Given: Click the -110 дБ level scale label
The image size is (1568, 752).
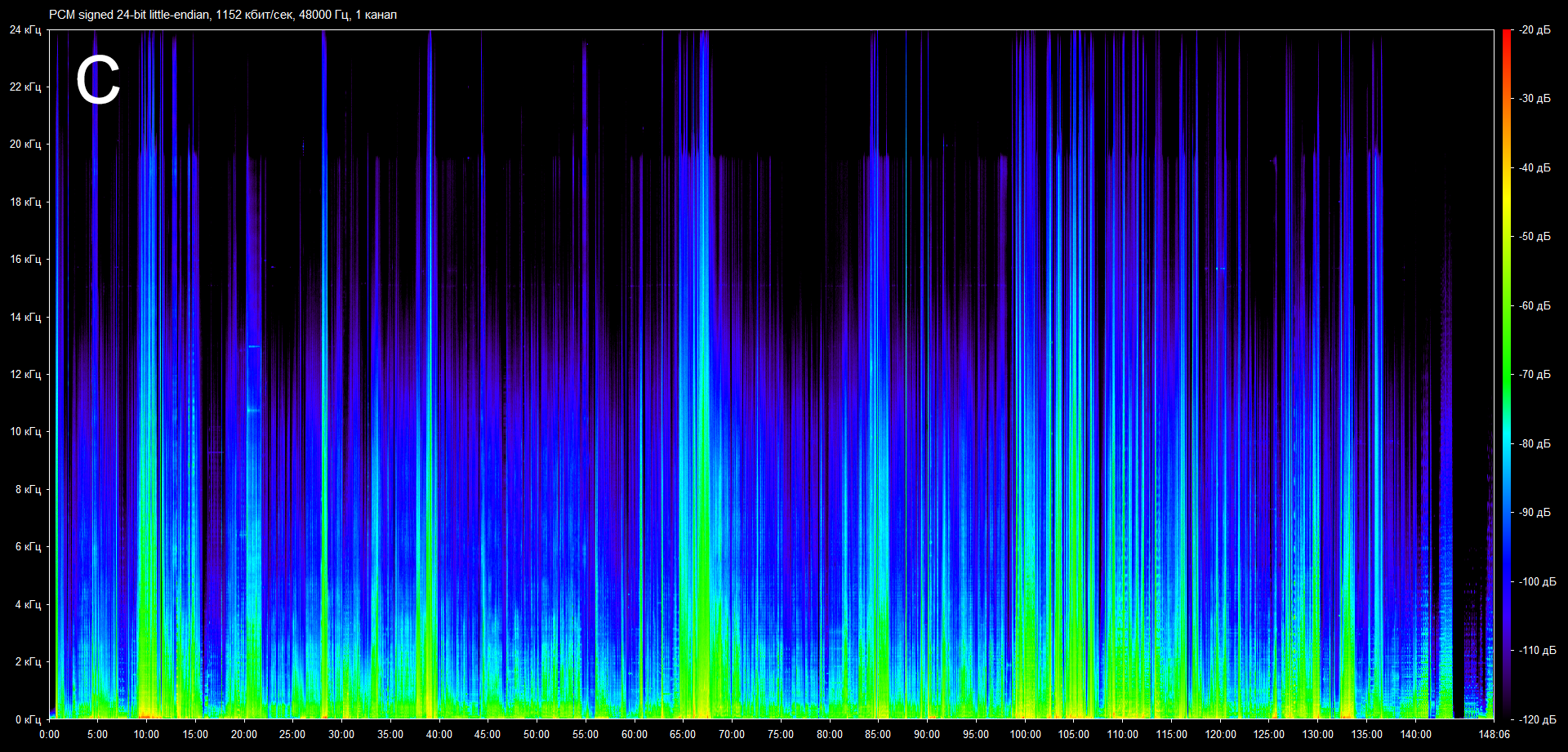Looking at the screenshot, I should click(1538, 650).
